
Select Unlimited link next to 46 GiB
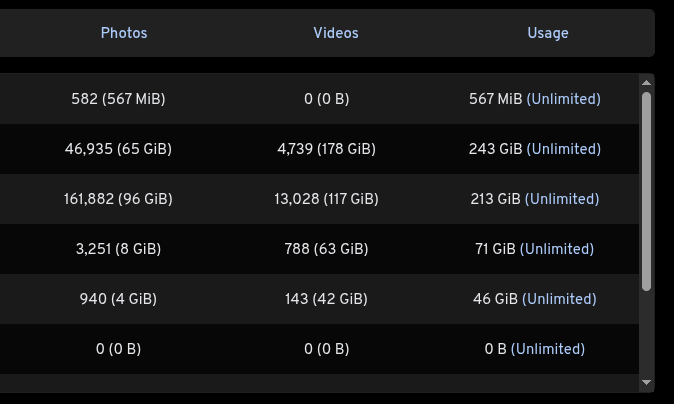point(559,299)
